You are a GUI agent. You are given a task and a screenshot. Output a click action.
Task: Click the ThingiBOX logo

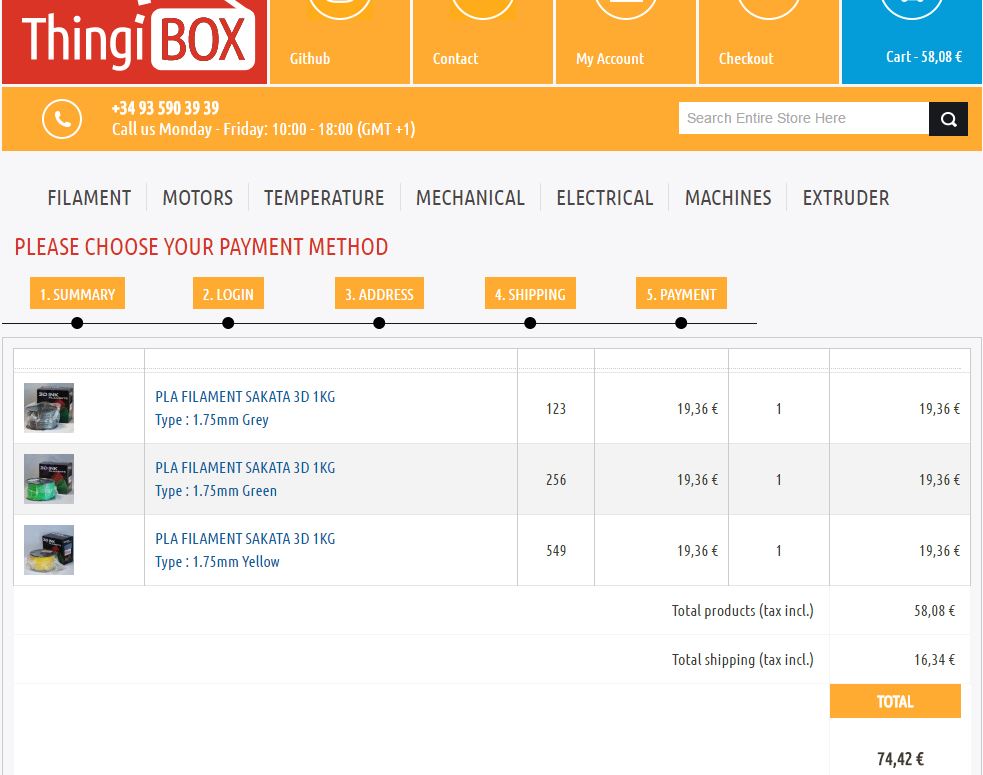click(x=135, y=41)
